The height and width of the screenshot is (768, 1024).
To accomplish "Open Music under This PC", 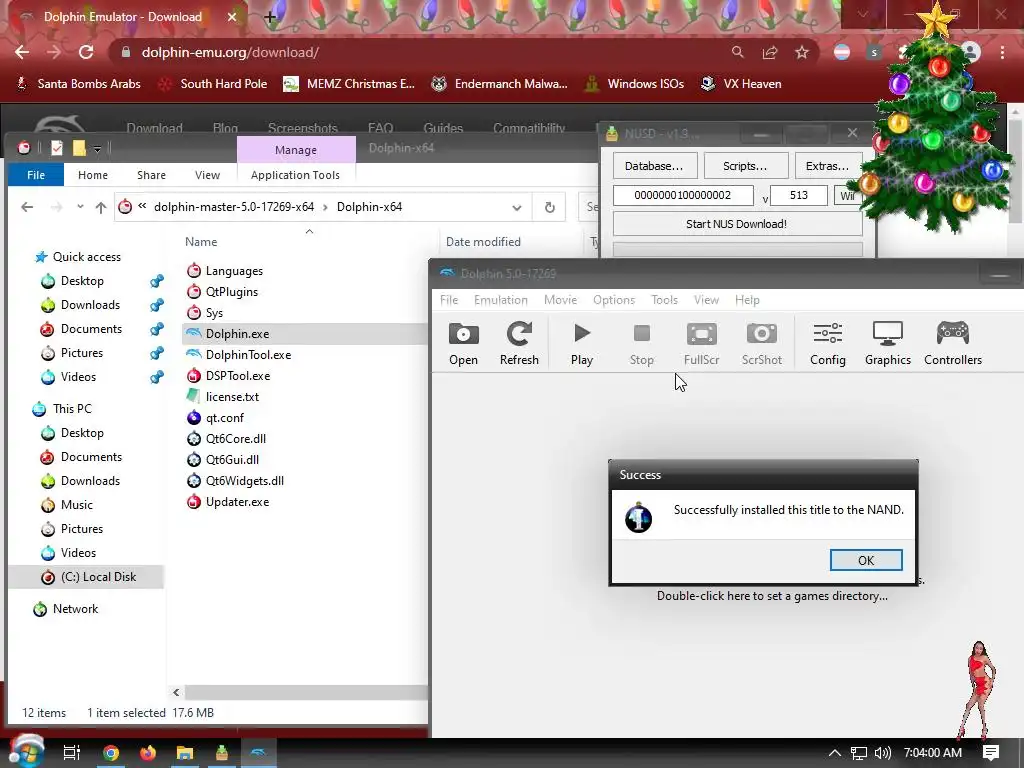I will click(76, 505).
